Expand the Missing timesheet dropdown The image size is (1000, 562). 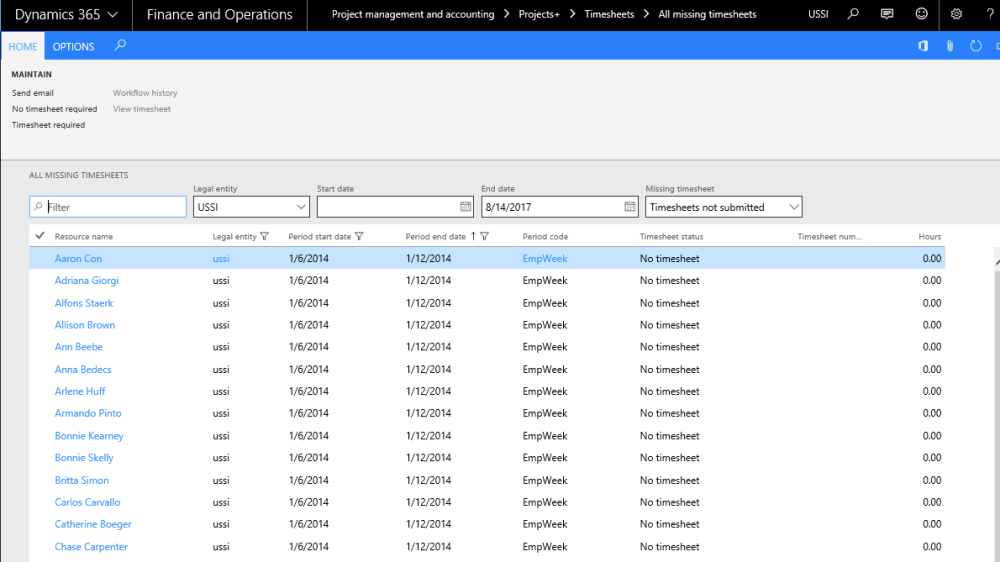point(793,207)
